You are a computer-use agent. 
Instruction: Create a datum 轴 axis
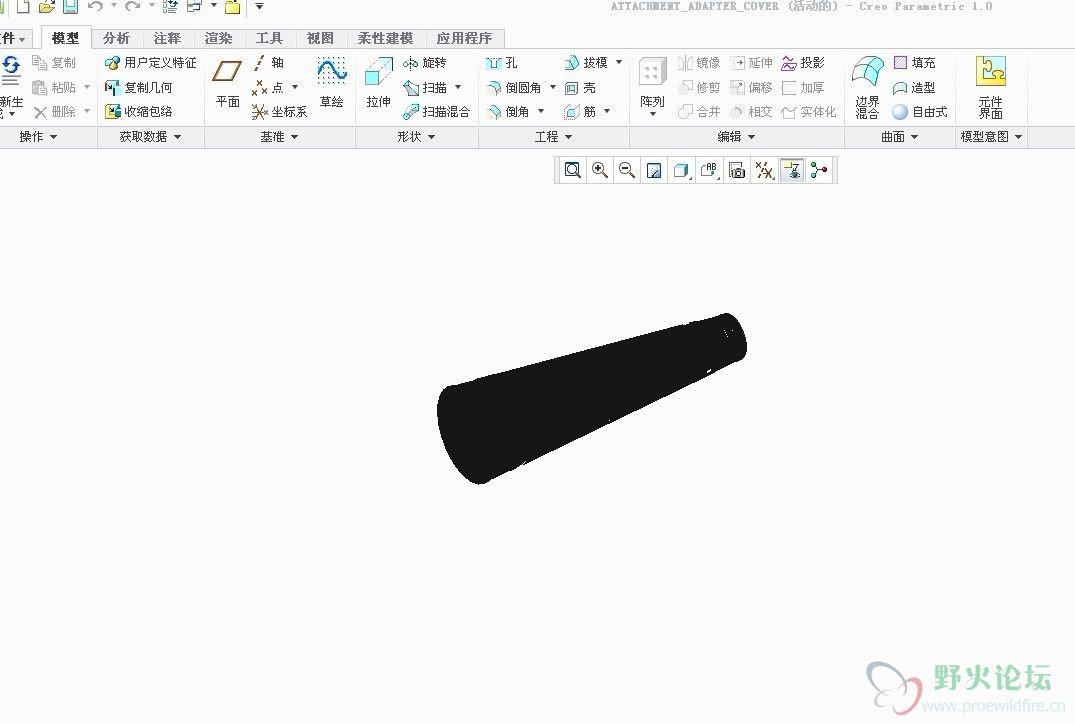click(x=267, y=63)
